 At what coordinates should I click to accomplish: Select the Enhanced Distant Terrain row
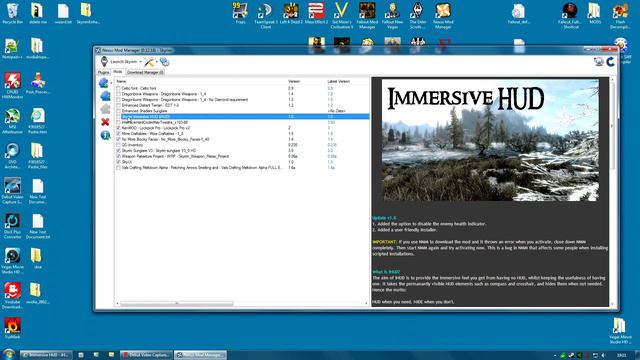(x=242, y=105)
